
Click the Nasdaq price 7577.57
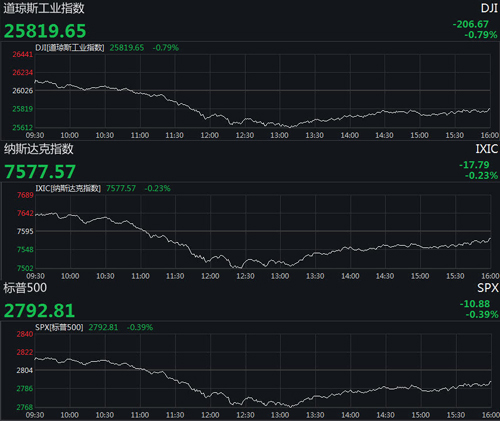click(x=40, y=172)
